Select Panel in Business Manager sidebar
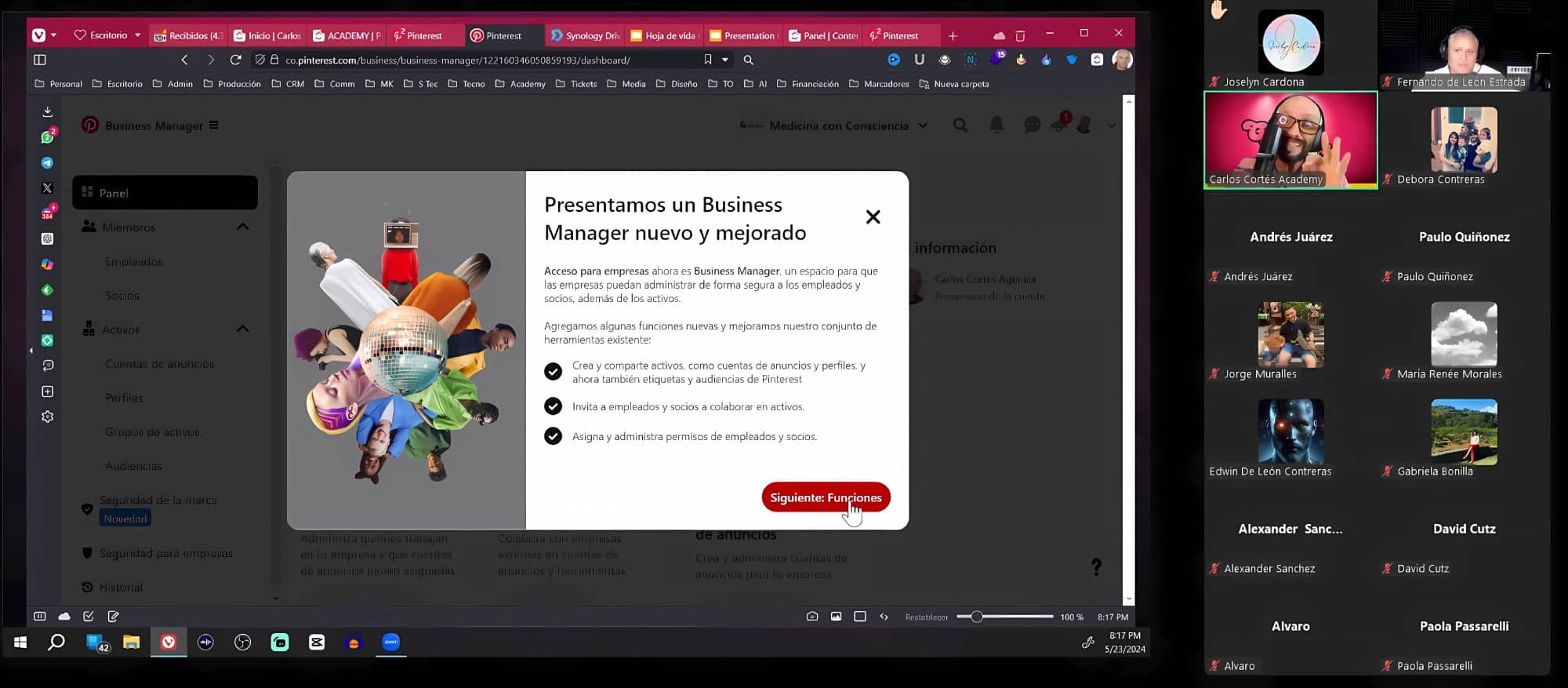 pos(165,192)
